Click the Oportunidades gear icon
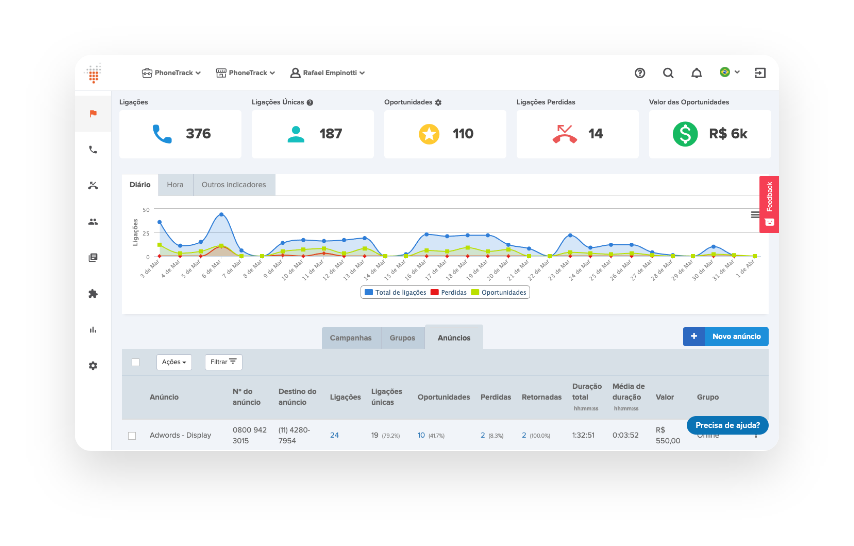 click(x=438, y=102)
